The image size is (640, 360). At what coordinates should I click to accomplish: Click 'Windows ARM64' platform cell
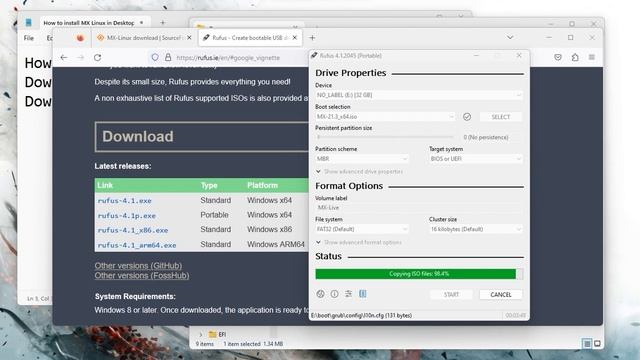click(276, 244)
